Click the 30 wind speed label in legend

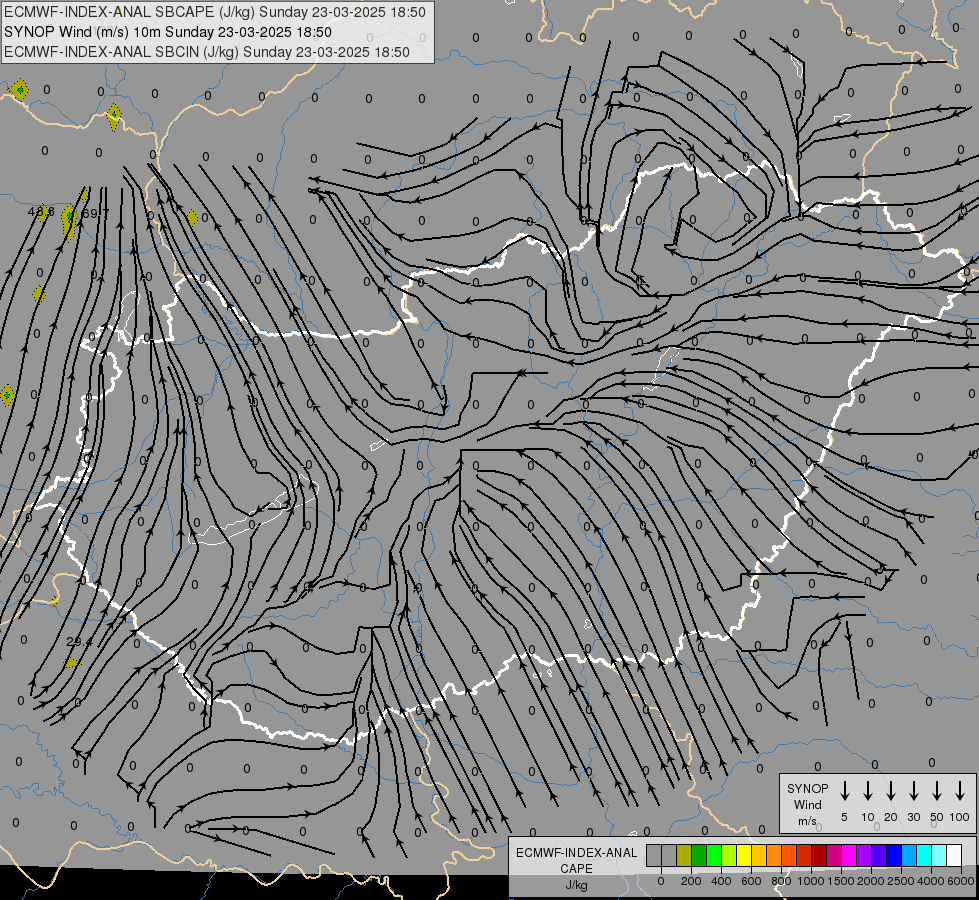913,817
